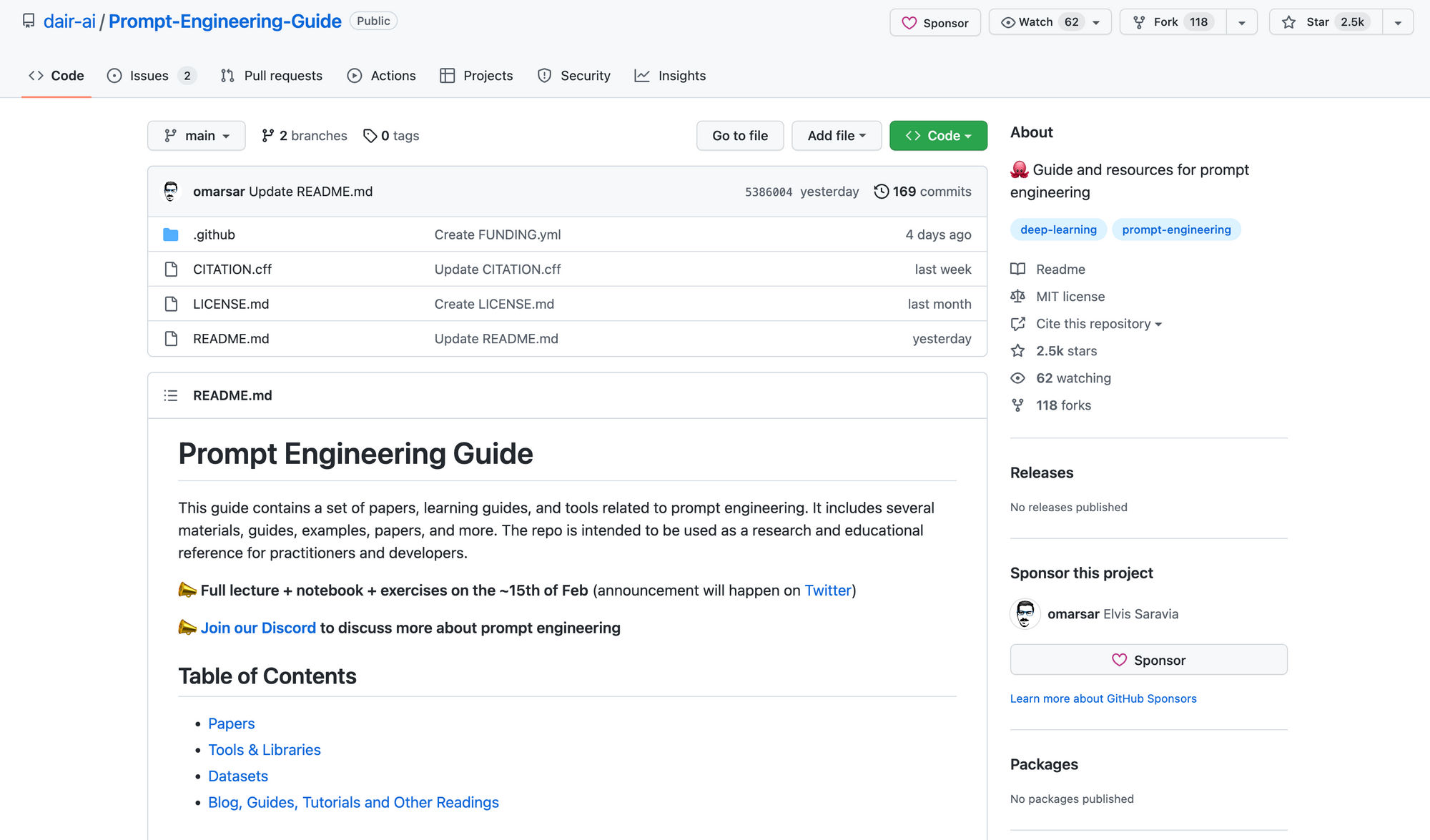Viewport: 1430px width, 840px height.
Task: Open Learn more about GitHub Sponsors
Action: 1103,698
